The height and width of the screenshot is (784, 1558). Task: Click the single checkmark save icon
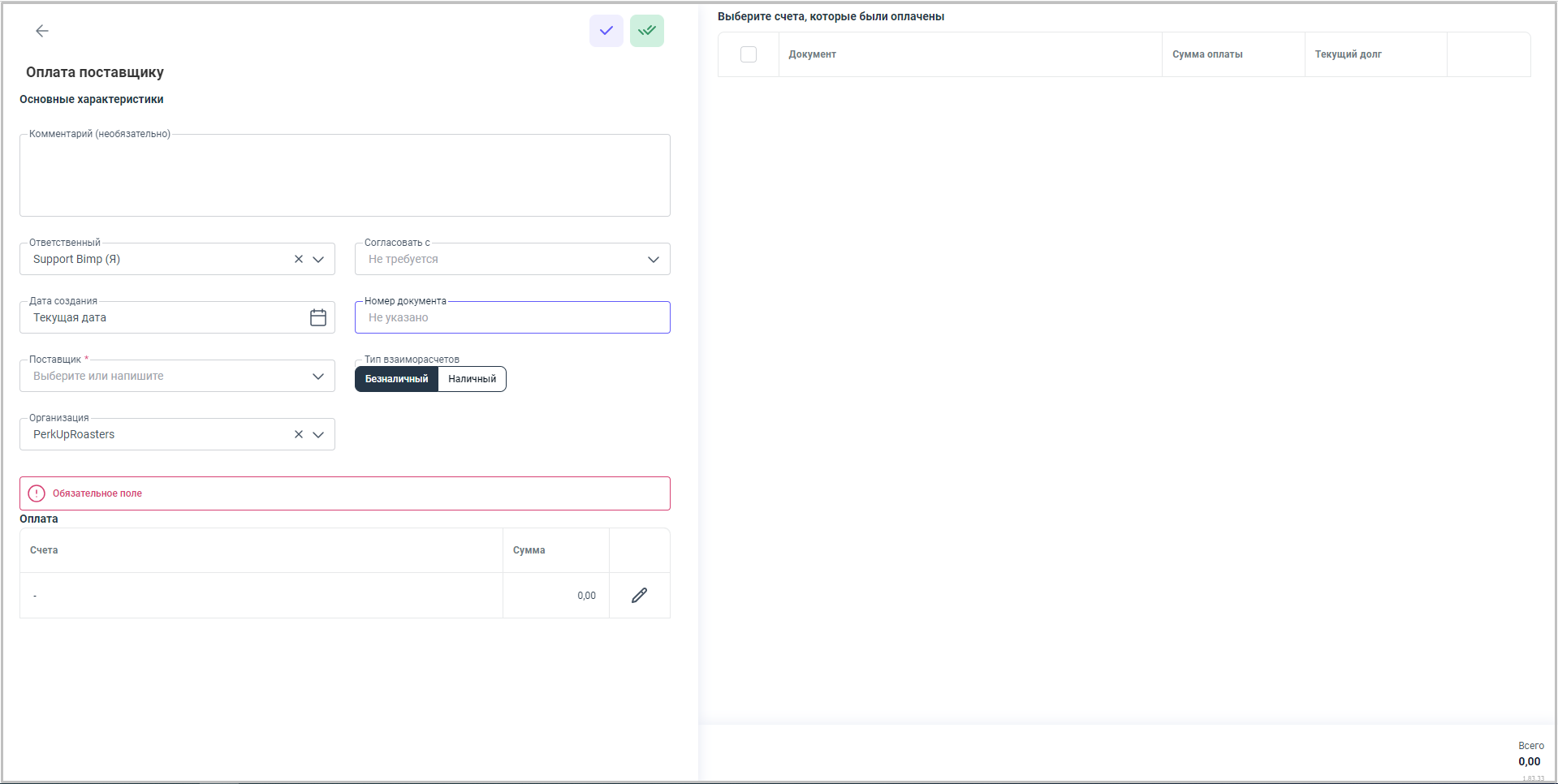tap(606, 31)
